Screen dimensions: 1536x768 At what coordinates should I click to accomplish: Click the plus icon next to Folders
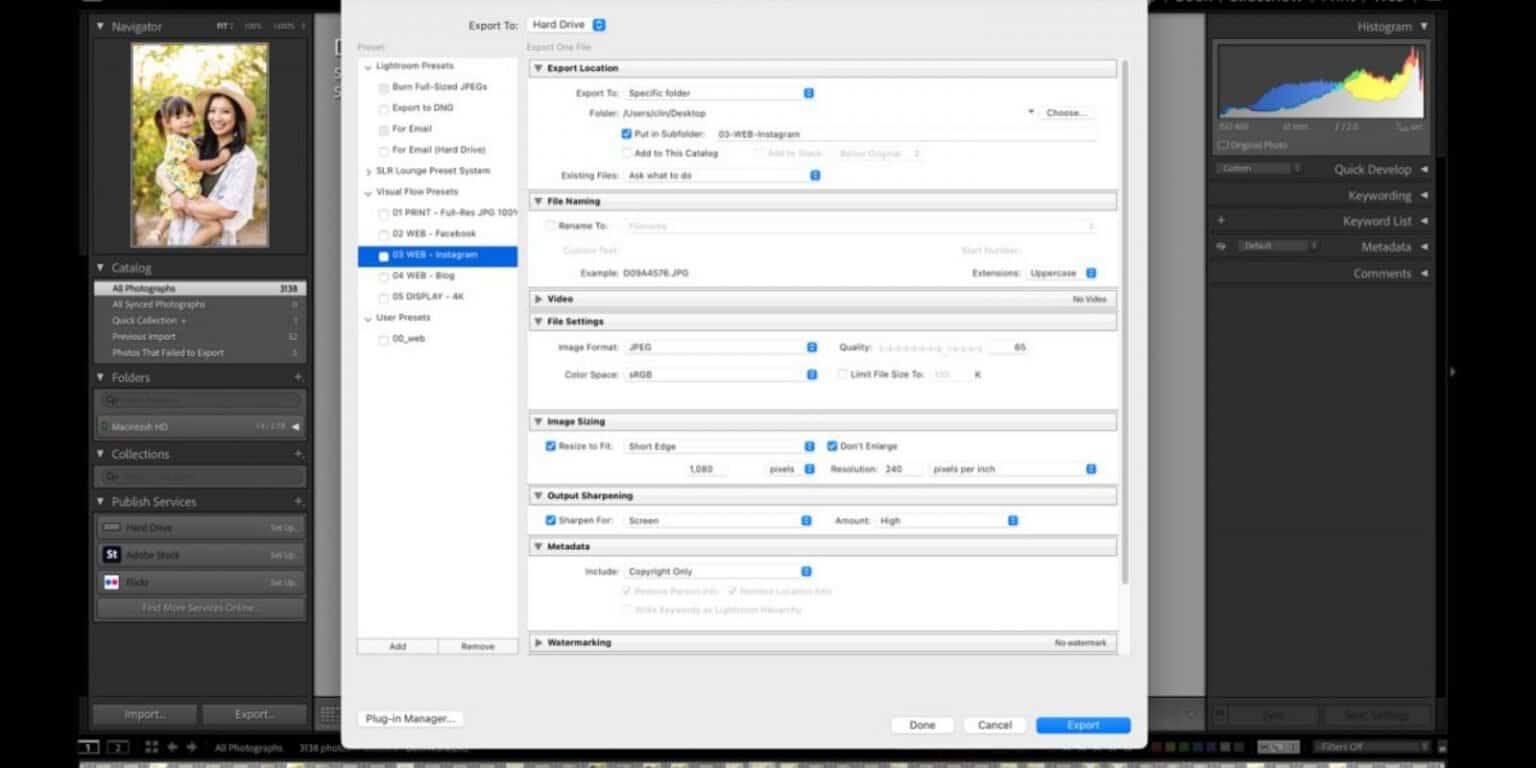(296, 377)
